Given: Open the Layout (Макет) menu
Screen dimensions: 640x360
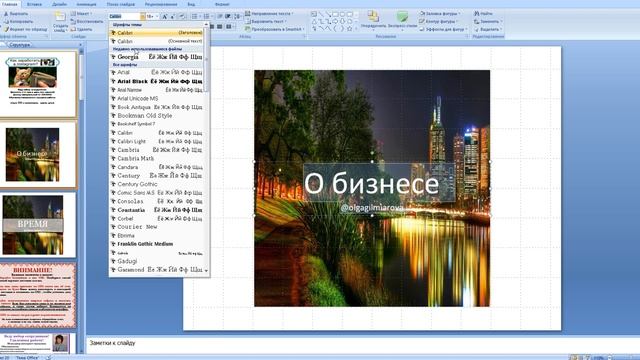Looking at the screenshot, I should (81, 13).
